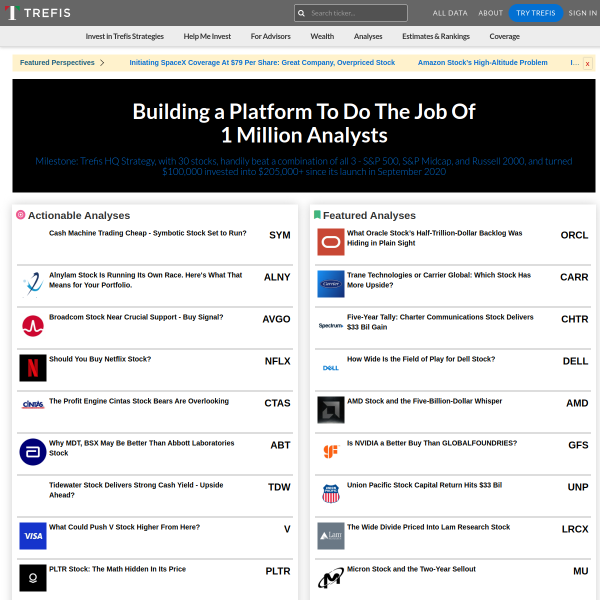Screen dimensions: 600x600
Task: Click Featured Perspectives label
Action: [x=57, y=62]
